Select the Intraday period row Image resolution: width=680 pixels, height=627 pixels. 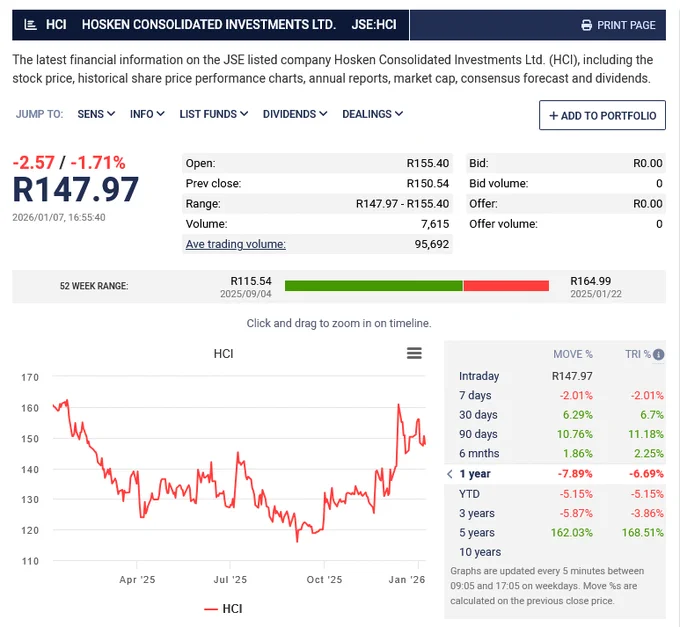click(555, 376)
